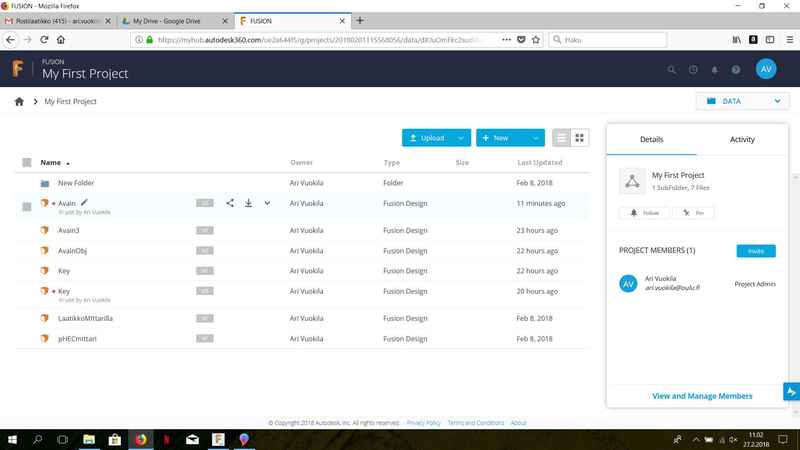Screen dimensions: 800x450
Task: Open the Upload dropdown arrow
Action: click(461, 138)
